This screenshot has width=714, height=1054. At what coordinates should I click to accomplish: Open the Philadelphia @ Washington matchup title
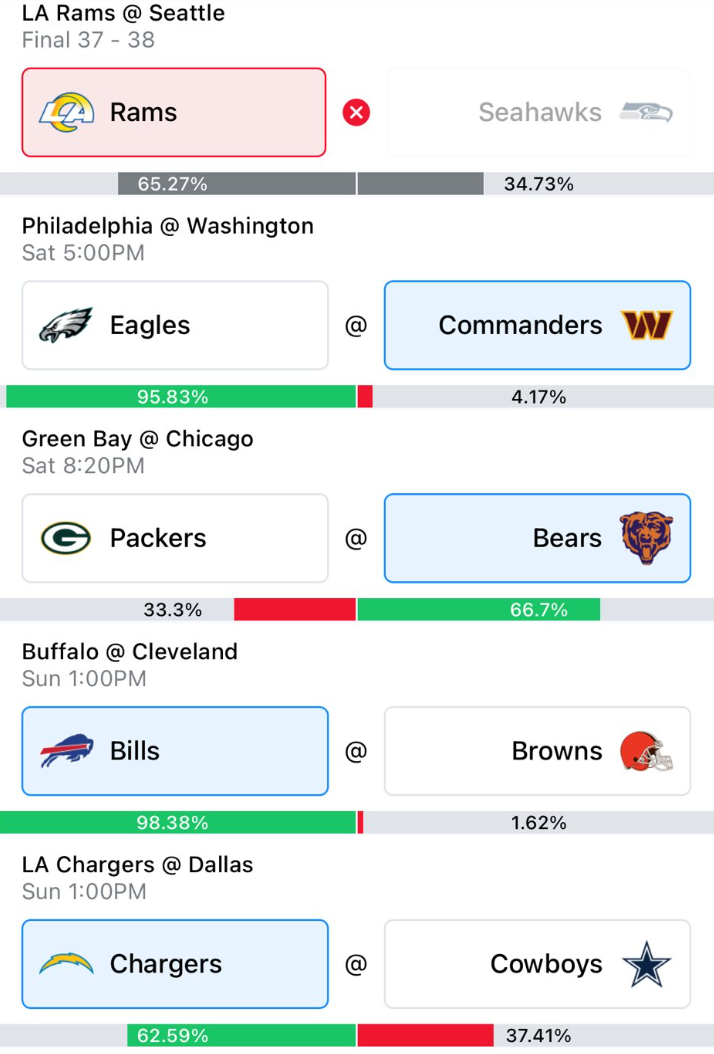[167, 226]
